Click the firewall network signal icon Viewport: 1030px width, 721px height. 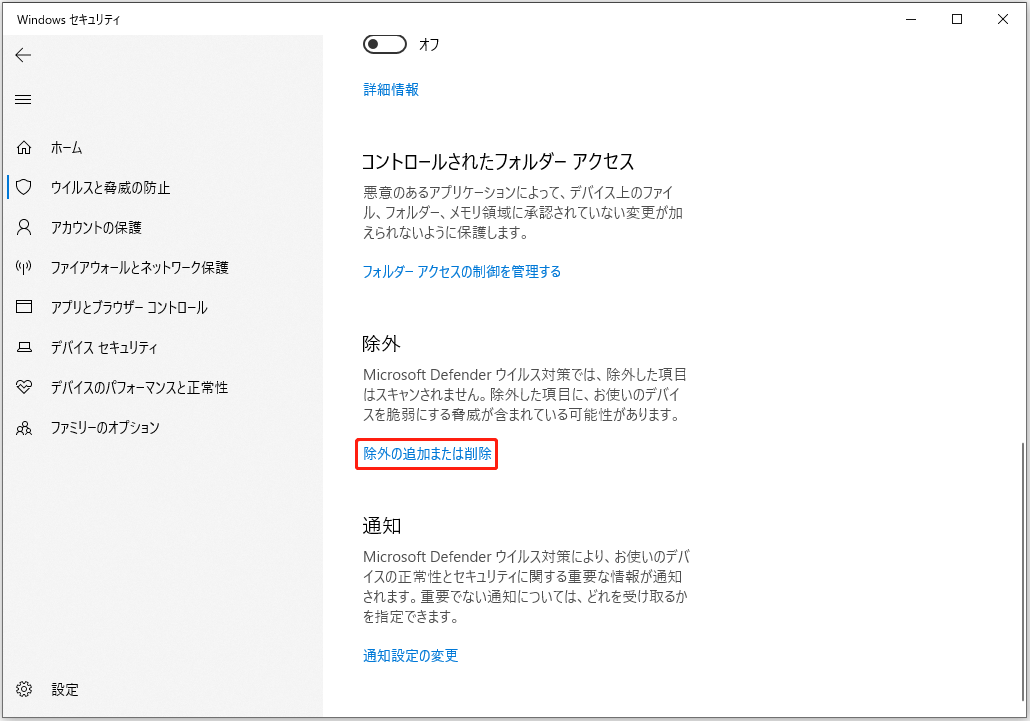point(25,268)
